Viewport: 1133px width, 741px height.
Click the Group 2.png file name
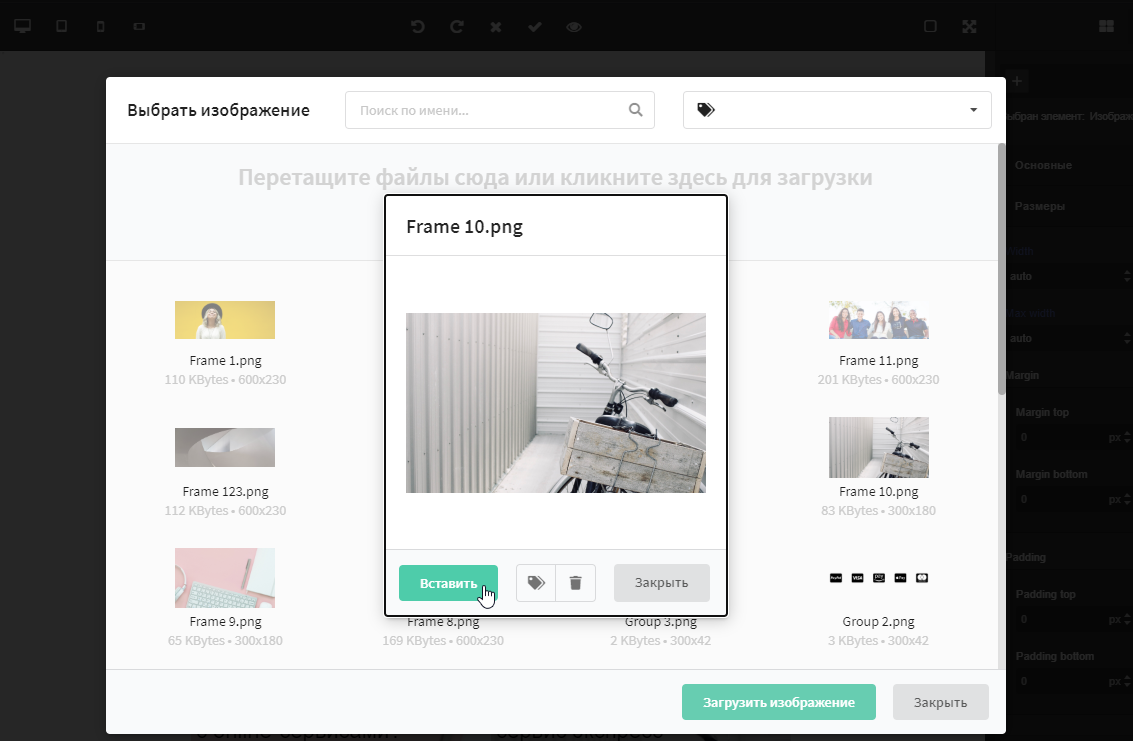[879, 622]
